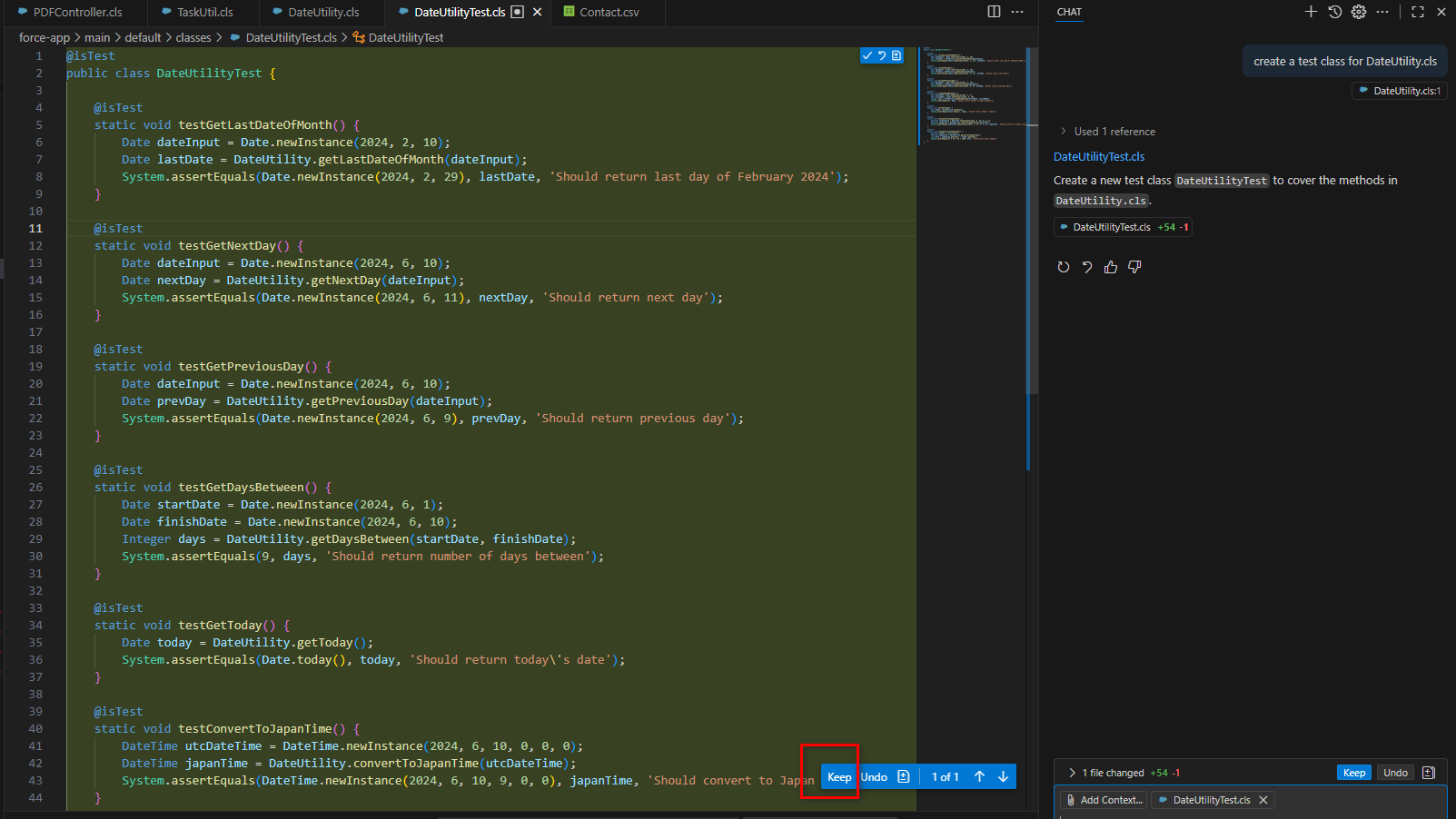Toggle diff view in floating editor toolbar

(903, 776)
